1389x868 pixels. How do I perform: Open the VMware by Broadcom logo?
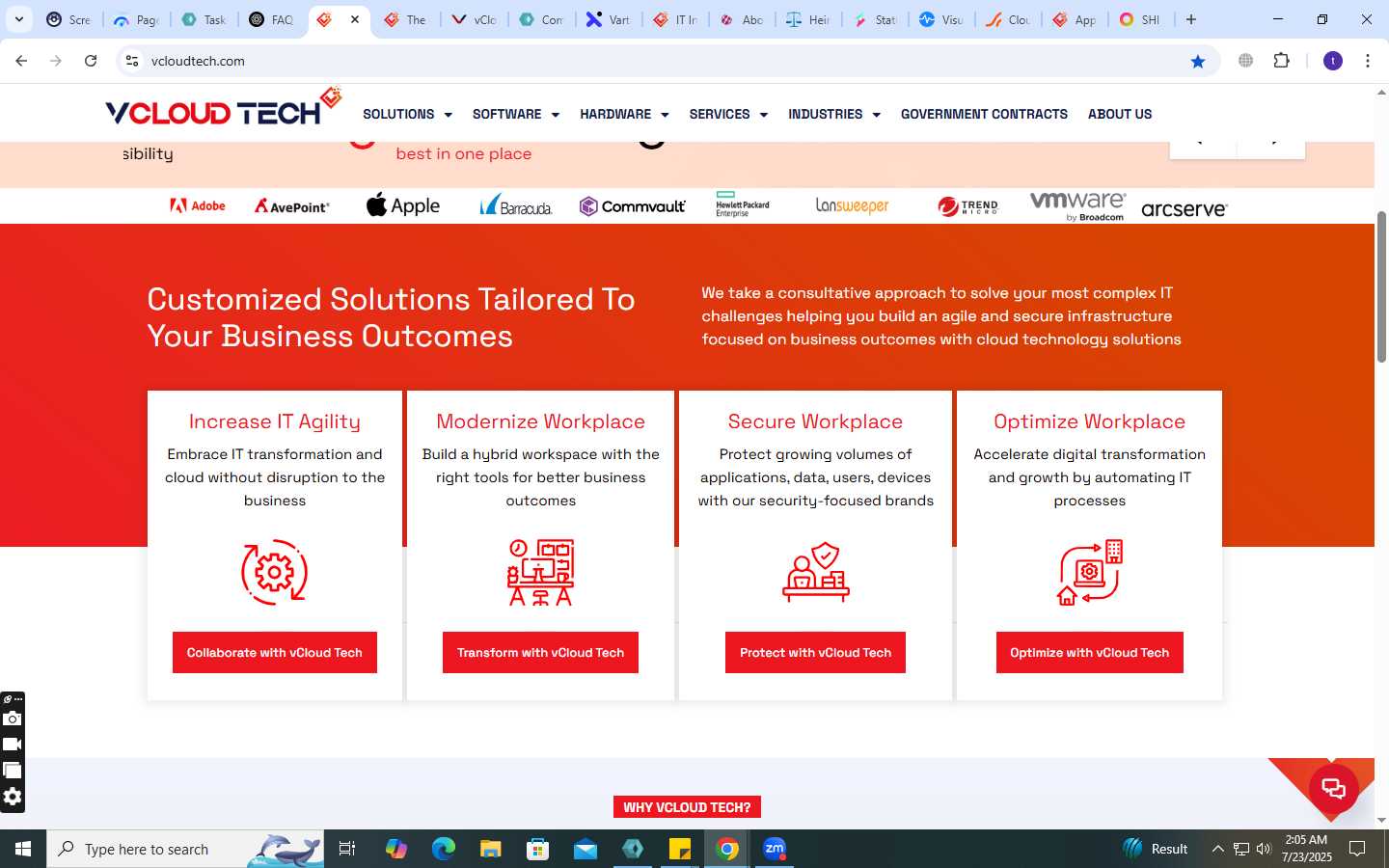tap(1077, 205)
